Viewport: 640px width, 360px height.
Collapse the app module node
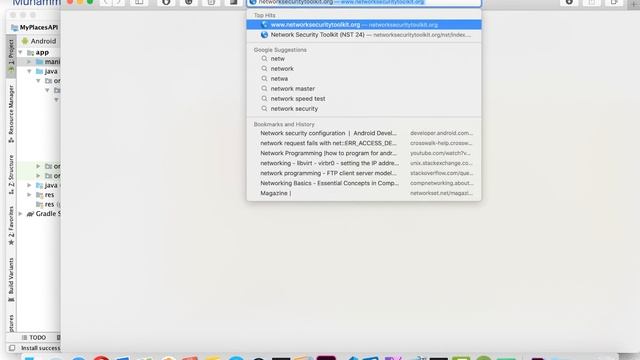pos(20,53)
